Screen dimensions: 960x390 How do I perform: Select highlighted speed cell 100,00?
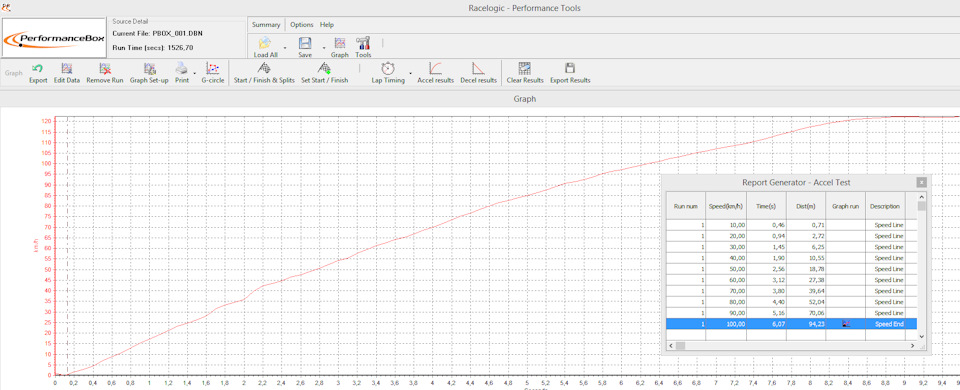726,324
